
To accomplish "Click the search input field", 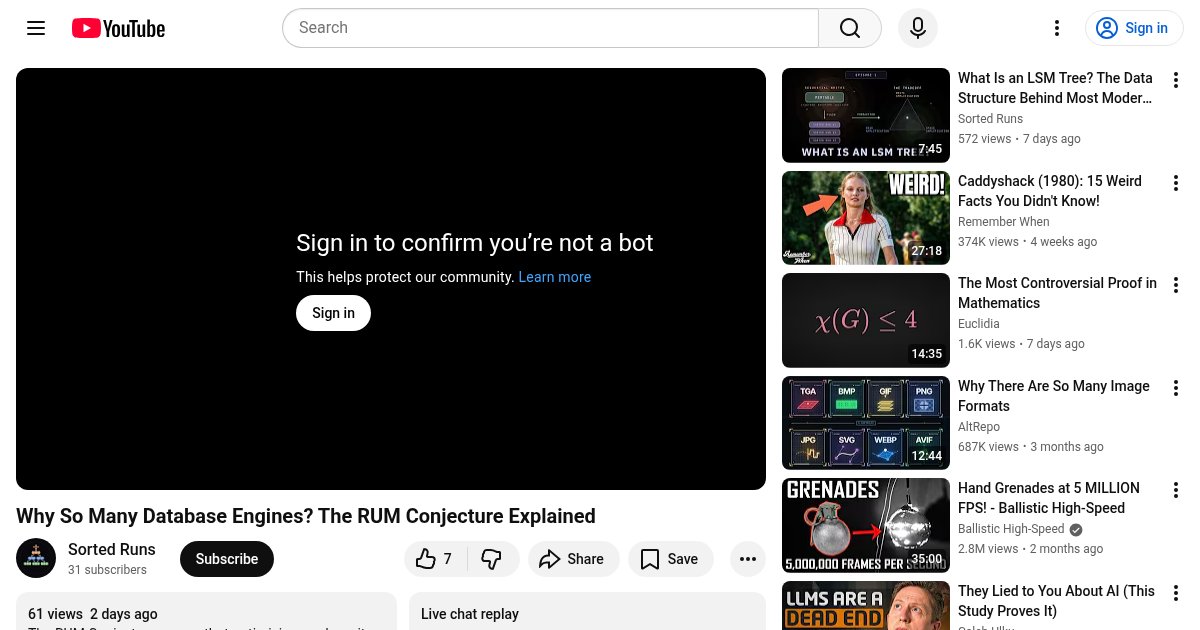I will (550, 28).
